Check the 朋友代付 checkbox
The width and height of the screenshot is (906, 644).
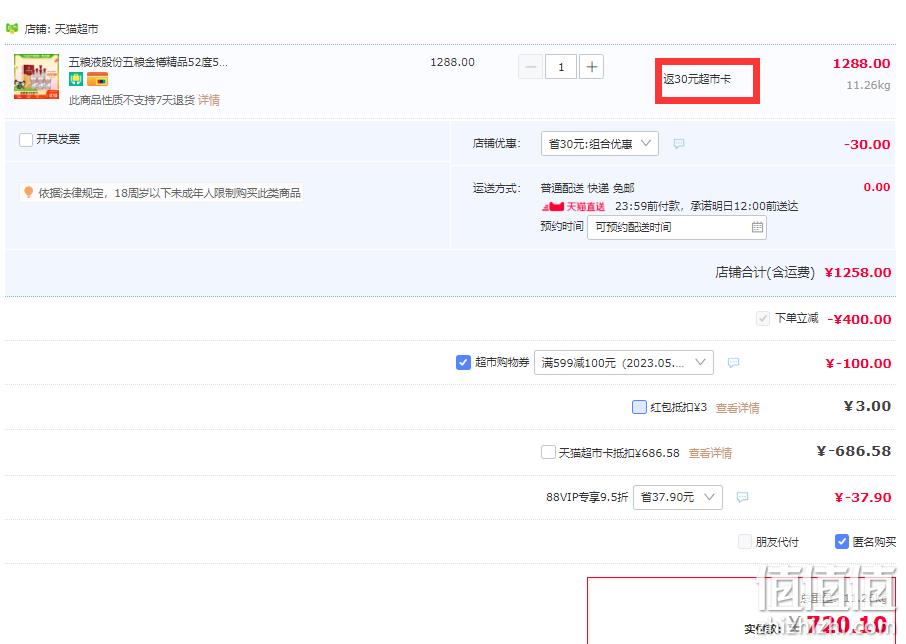[745, 542]
